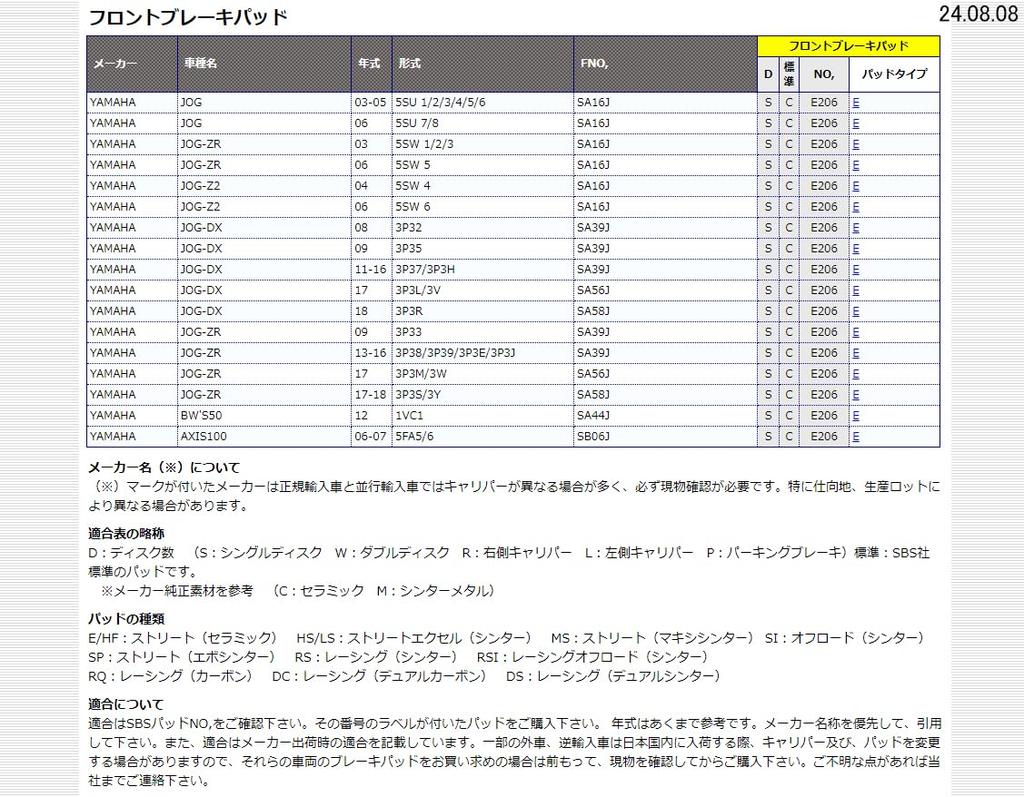Image resolution: width=1024 pixels, height=797 pixels.
Task: Click pad type E link for JOG 5SU 7/8
Action: [856, 123]
